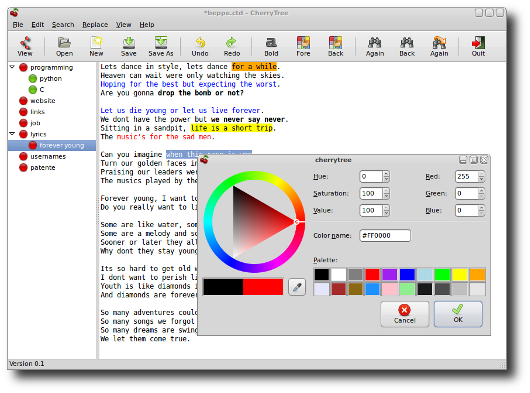Viewport: 530px width, 393px height.
Task: Open the Replace menu
Action: click(95, 25)
